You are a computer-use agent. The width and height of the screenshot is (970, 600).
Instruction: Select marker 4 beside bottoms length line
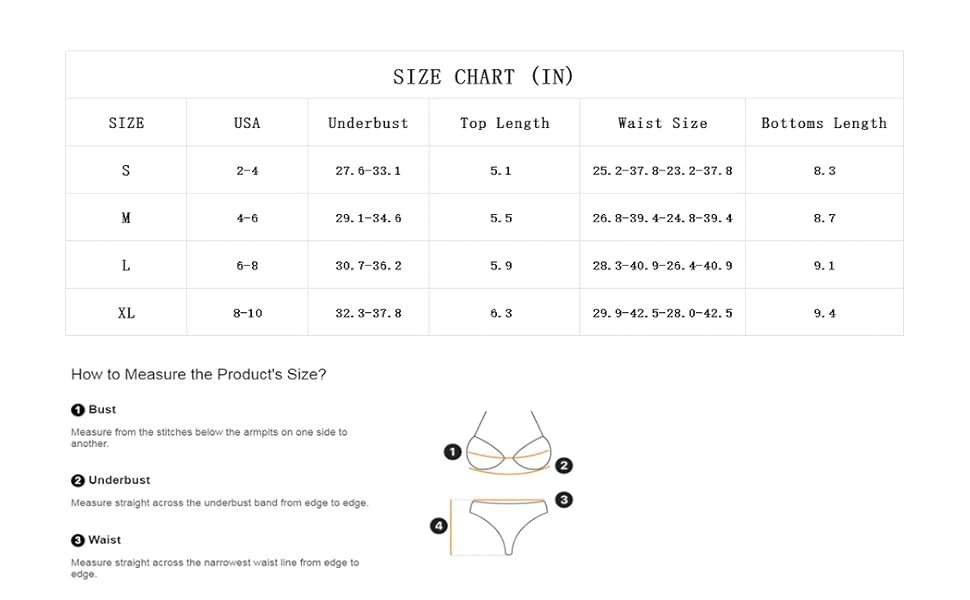(439, 526)
